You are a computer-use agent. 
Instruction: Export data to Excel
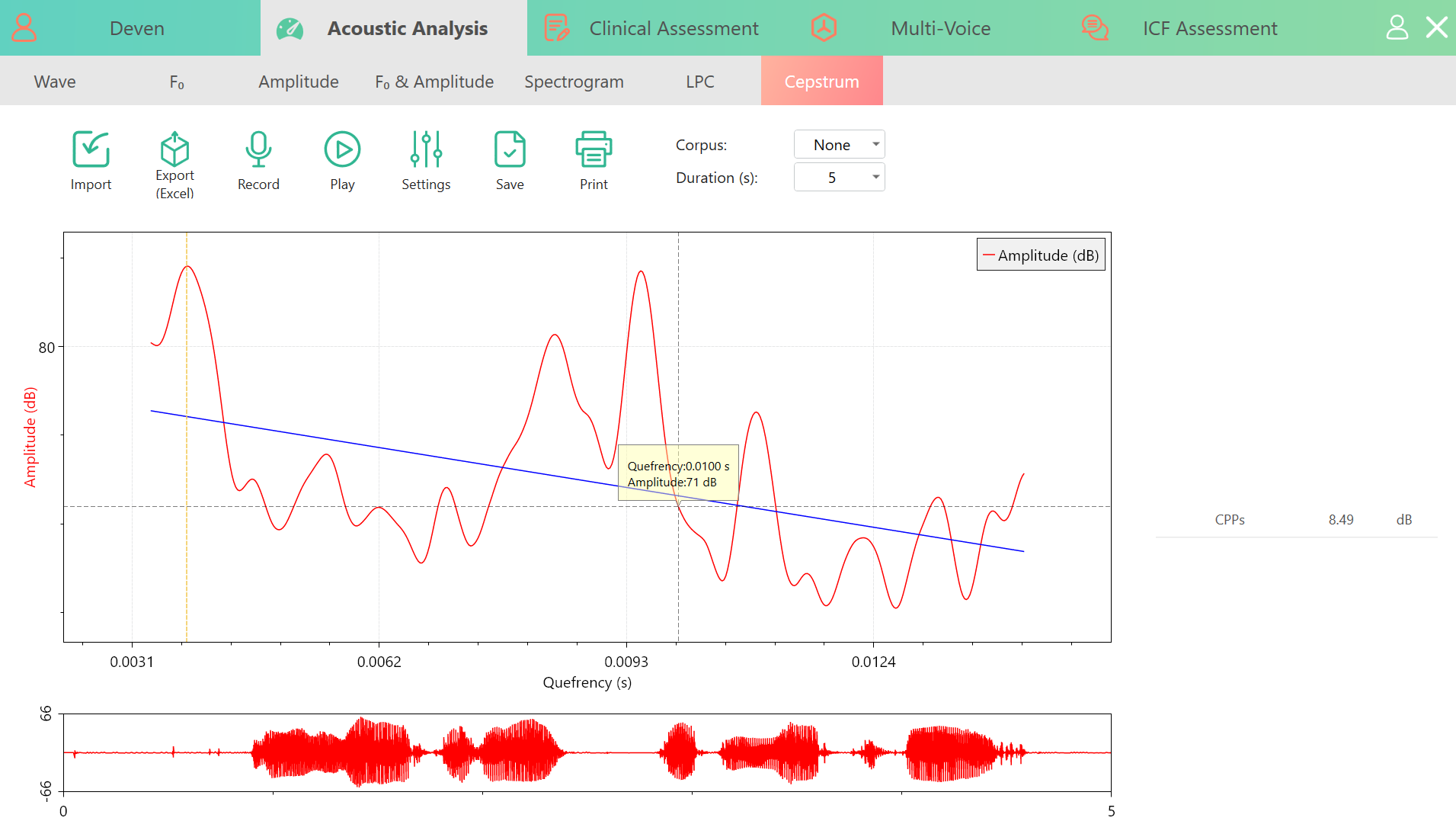coord(174,149)
